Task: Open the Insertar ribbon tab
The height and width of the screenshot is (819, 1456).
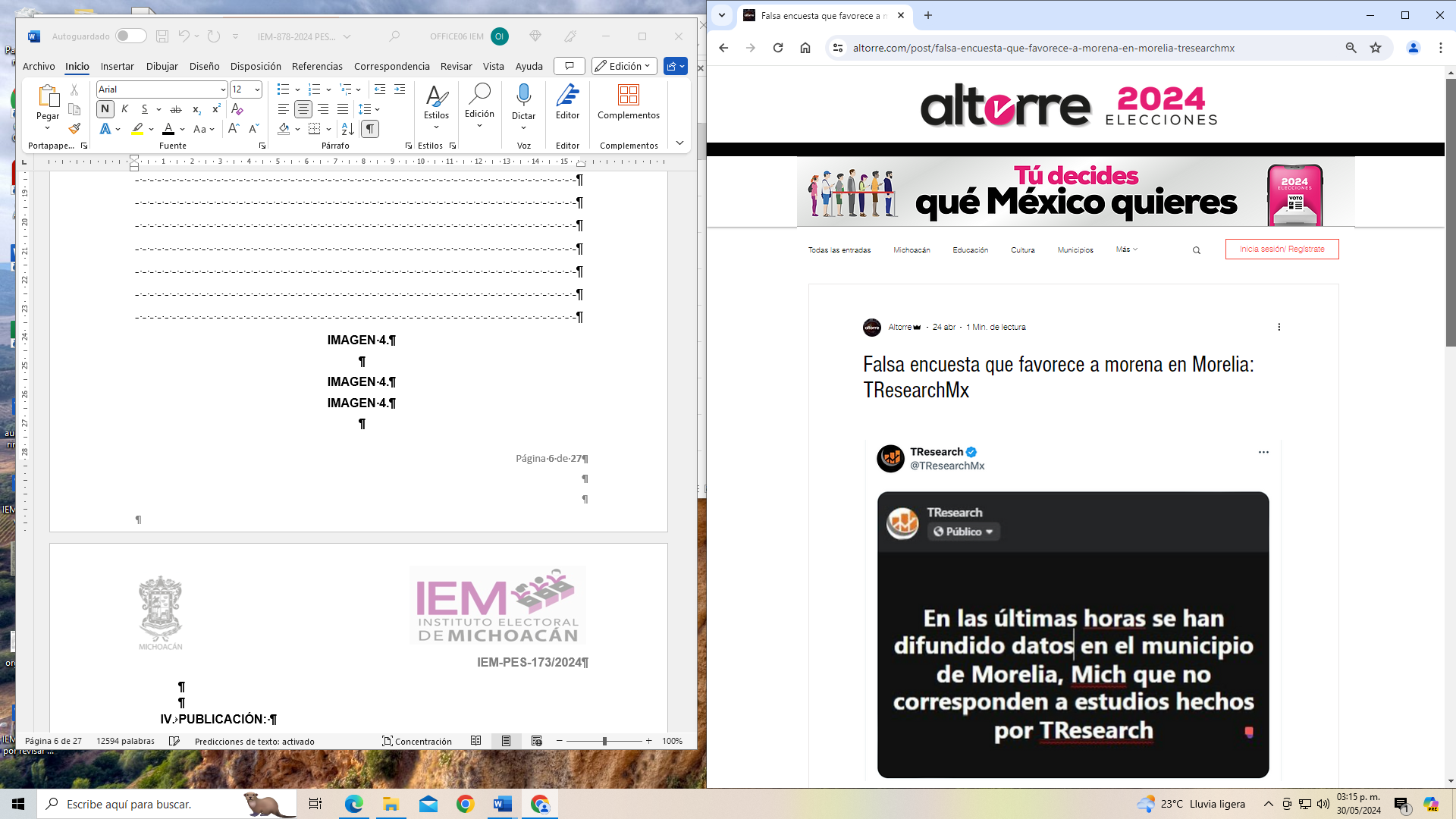Action: (x=117, y=66)
